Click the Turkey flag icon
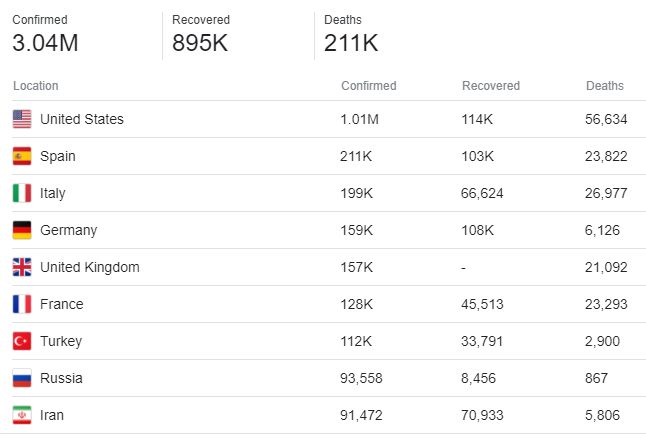 pyautogui.click(x=22, y=341)
